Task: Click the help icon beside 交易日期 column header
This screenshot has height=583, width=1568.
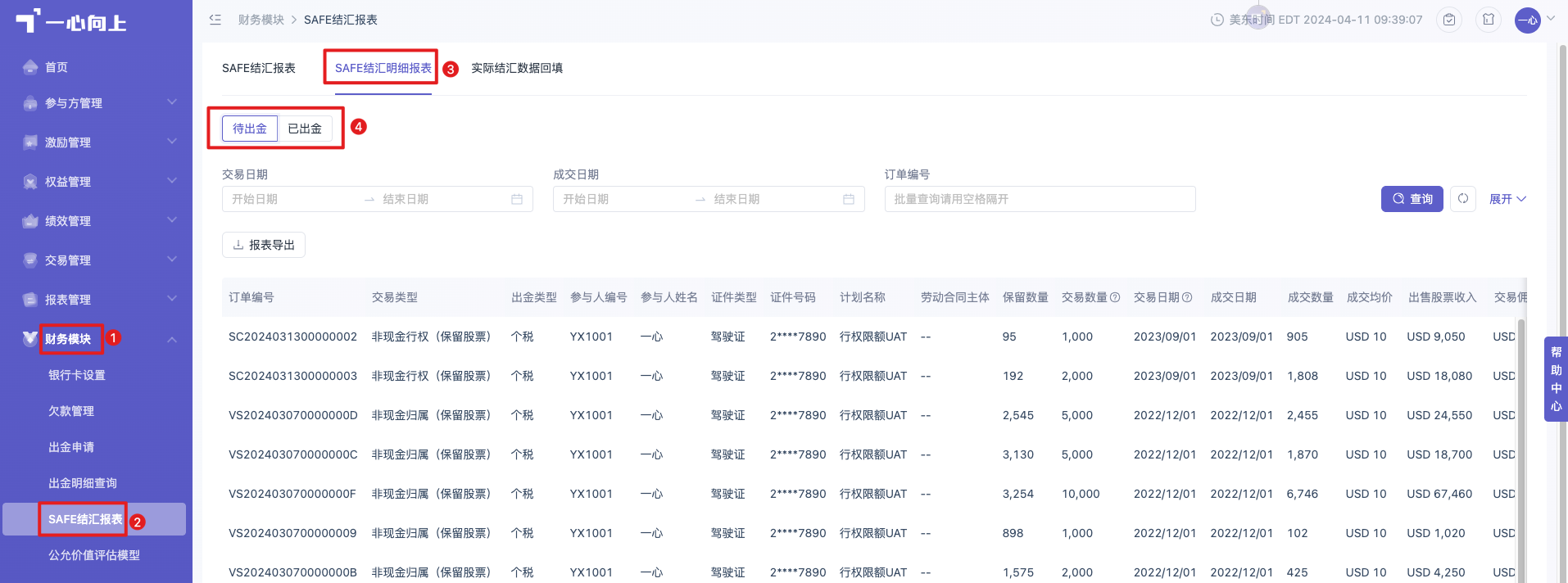Action: 1187,297
